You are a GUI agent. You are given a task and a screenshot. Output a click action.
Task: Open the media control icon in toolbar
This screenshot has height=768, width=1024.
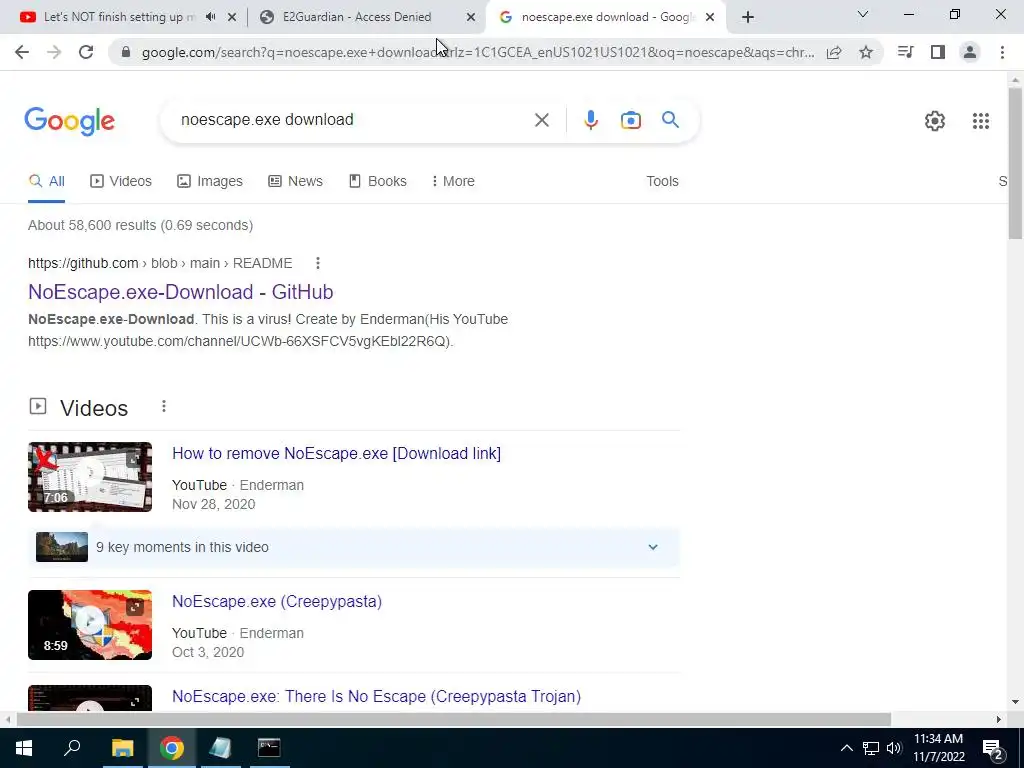905,52
